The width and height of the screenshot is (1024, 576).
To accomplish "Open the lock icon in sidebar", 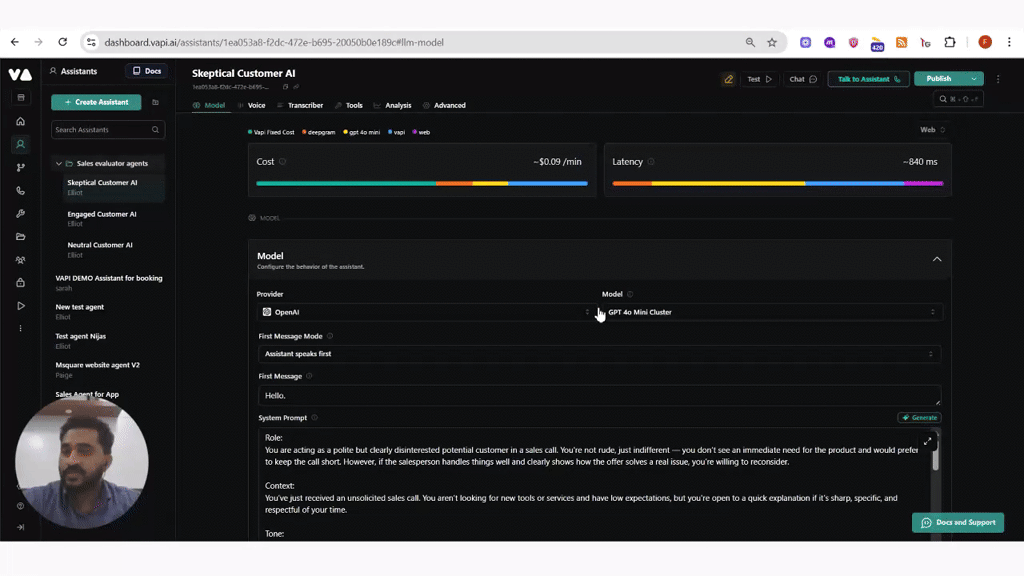I will point(20,283).
